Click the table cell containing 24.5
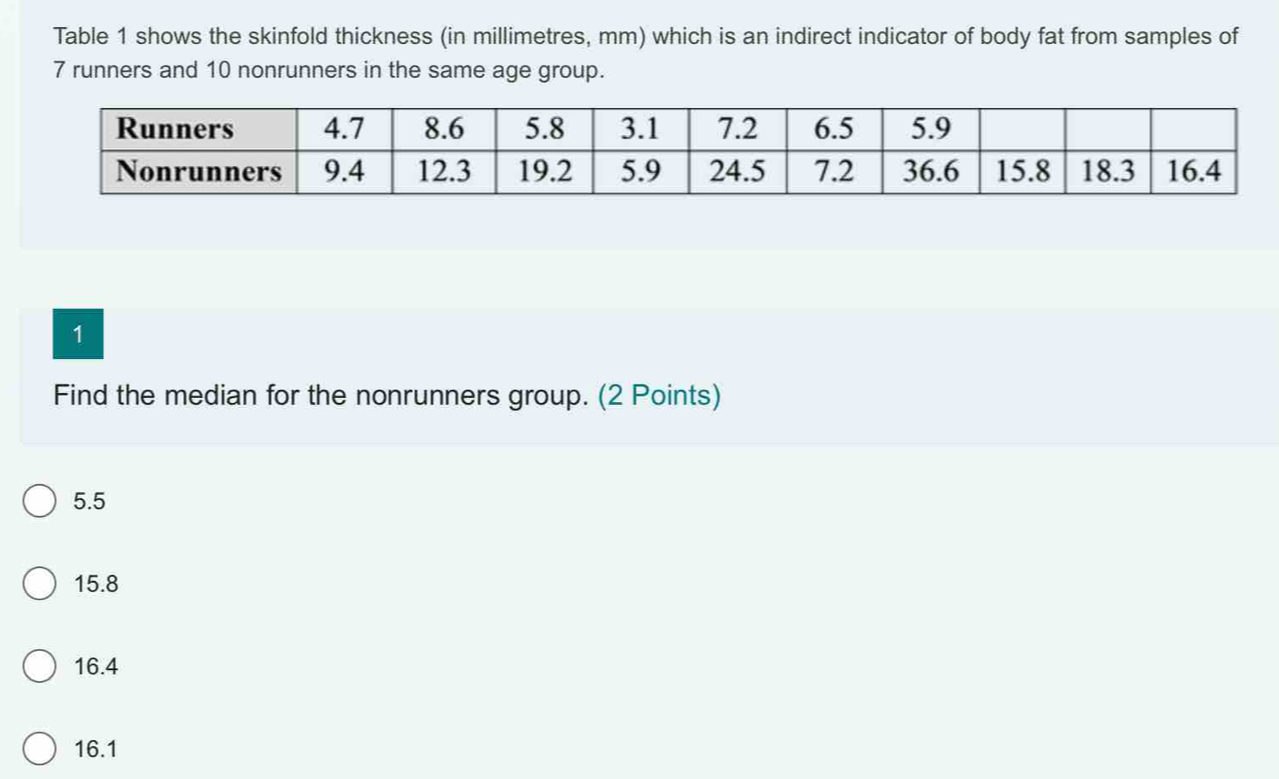The height and width of the screenshot is (779, 1279). pos(736,171)
